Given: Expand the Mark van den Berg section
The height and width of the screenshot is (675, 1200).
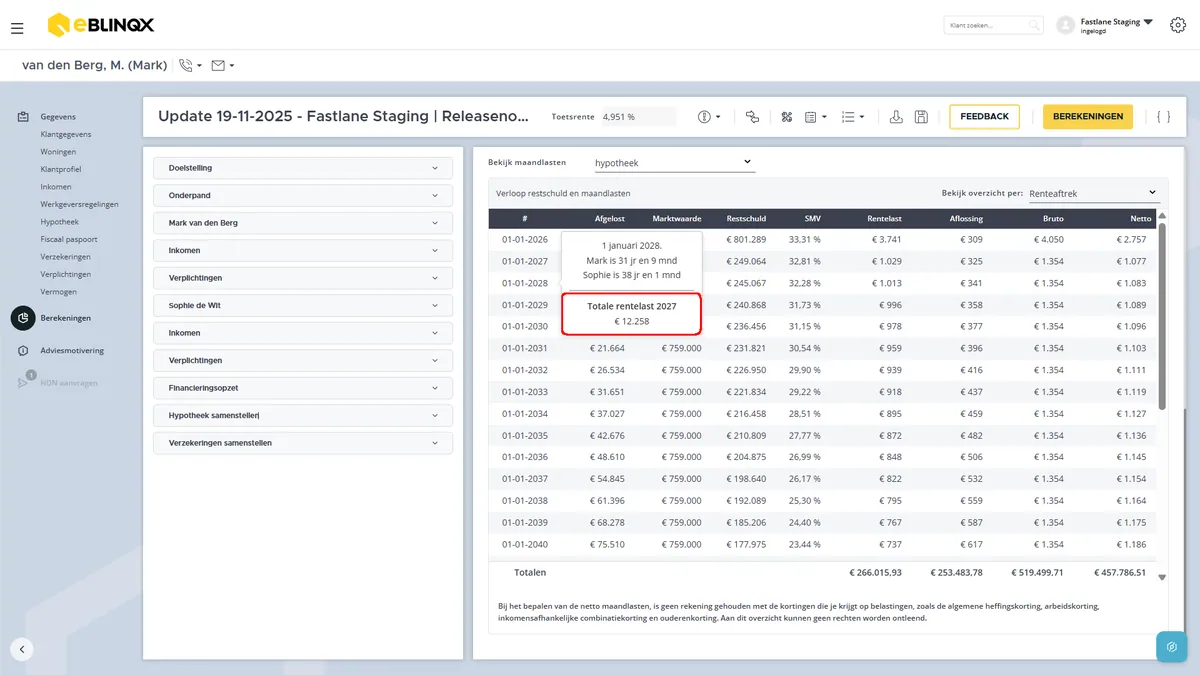Looking at the screenshot, I should click(303, 223).
